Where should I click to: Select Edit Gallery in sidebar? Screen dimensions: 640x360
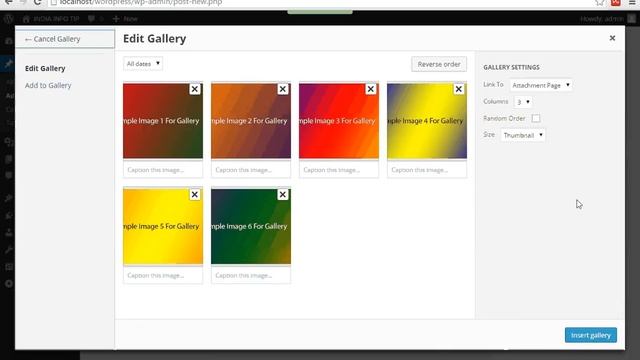point(45,68)
